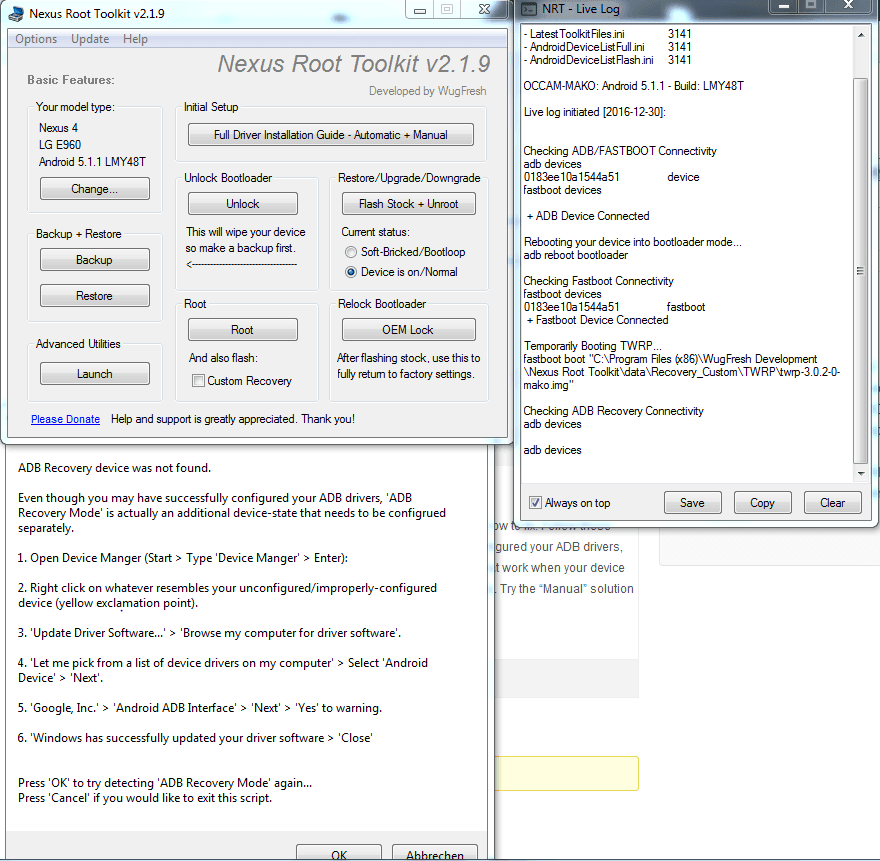
Task: Click the Restore button
Action: tap(94, 296)
